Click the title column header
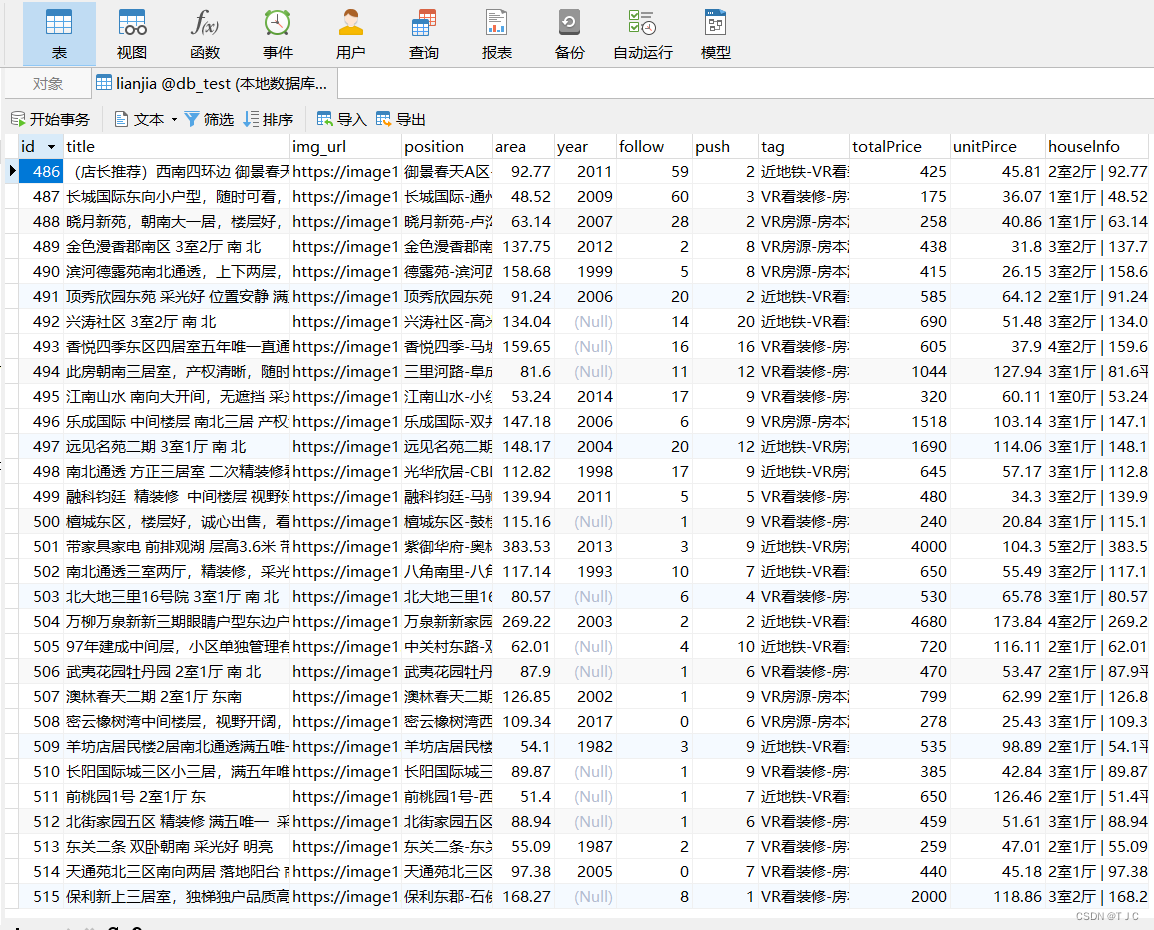The image size is (1154, 930). (x=176, y=146)
